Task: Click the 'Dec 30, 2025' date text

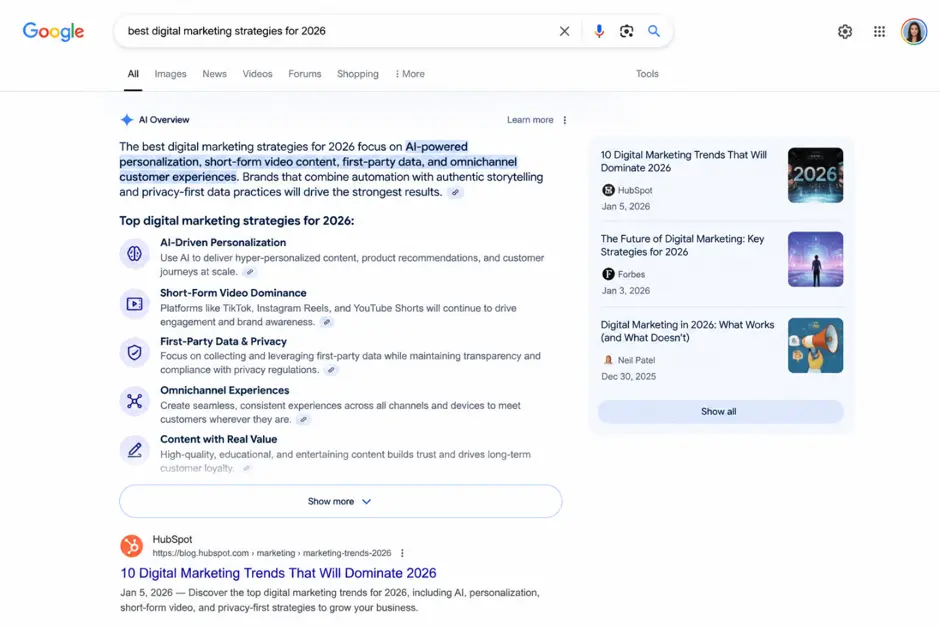Action: pos(628,376)
